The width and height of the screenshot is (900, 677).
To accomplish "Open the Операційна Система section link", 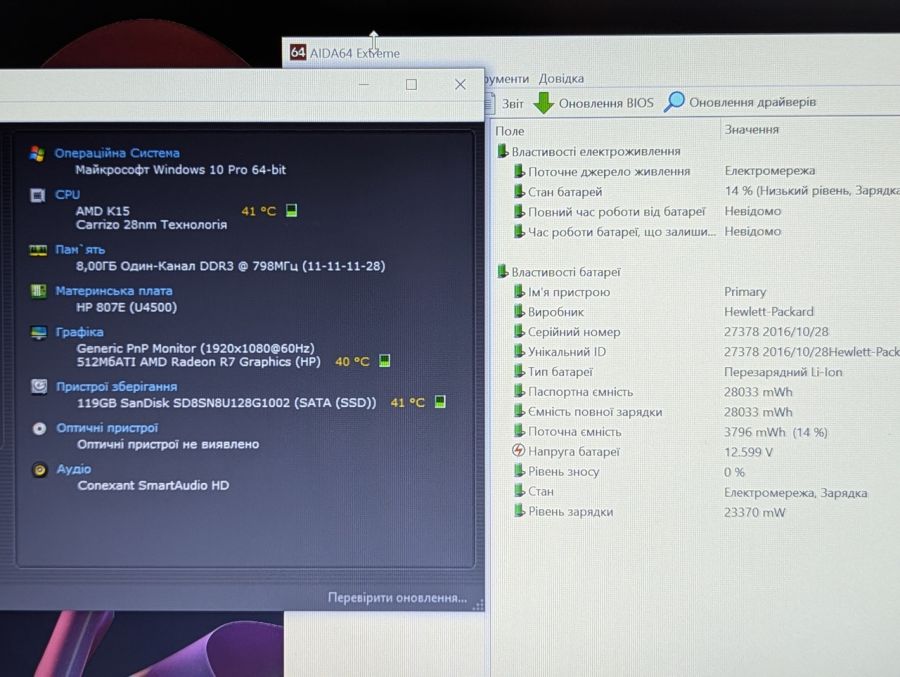I will [x=117, y=153].
